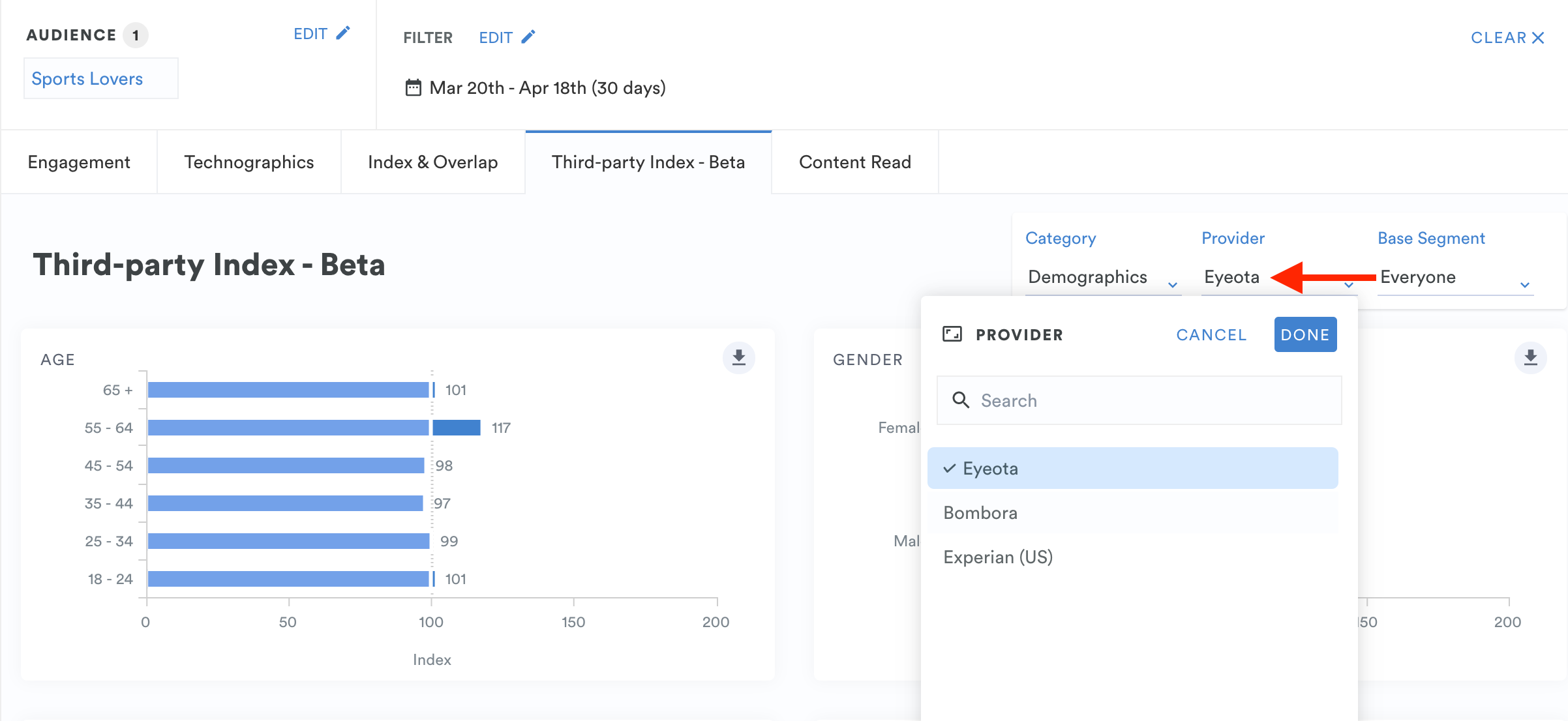Image resolution: width=1568 pixels, height=721 pixels.
Task: Choose Bombora as the provider
Action: point(1132,512)
